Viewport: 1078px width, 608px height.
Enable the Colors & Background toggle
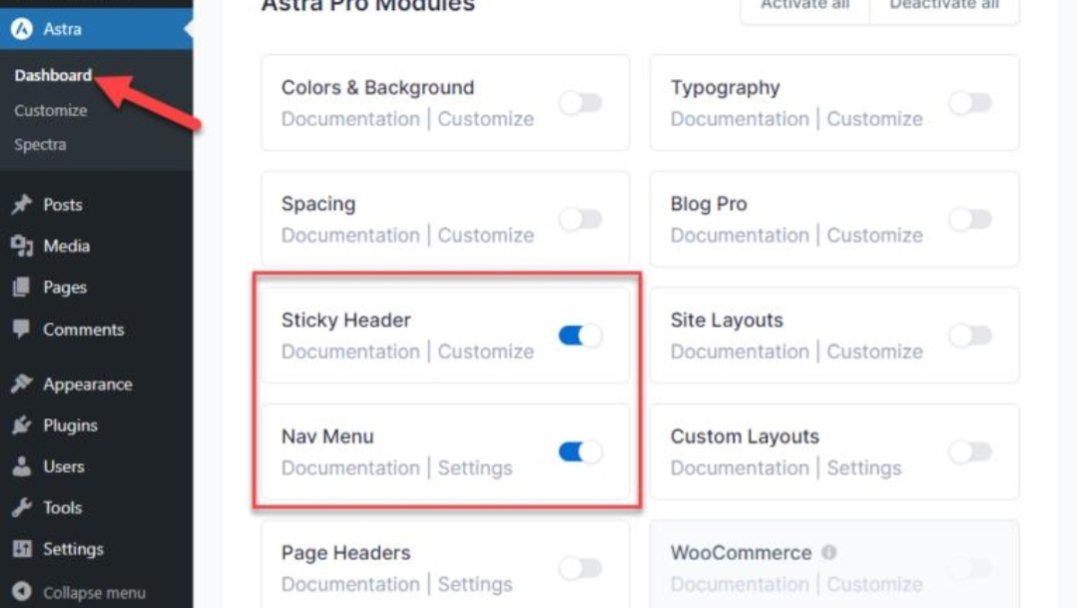pyautogui.click(x=580, y=103)
